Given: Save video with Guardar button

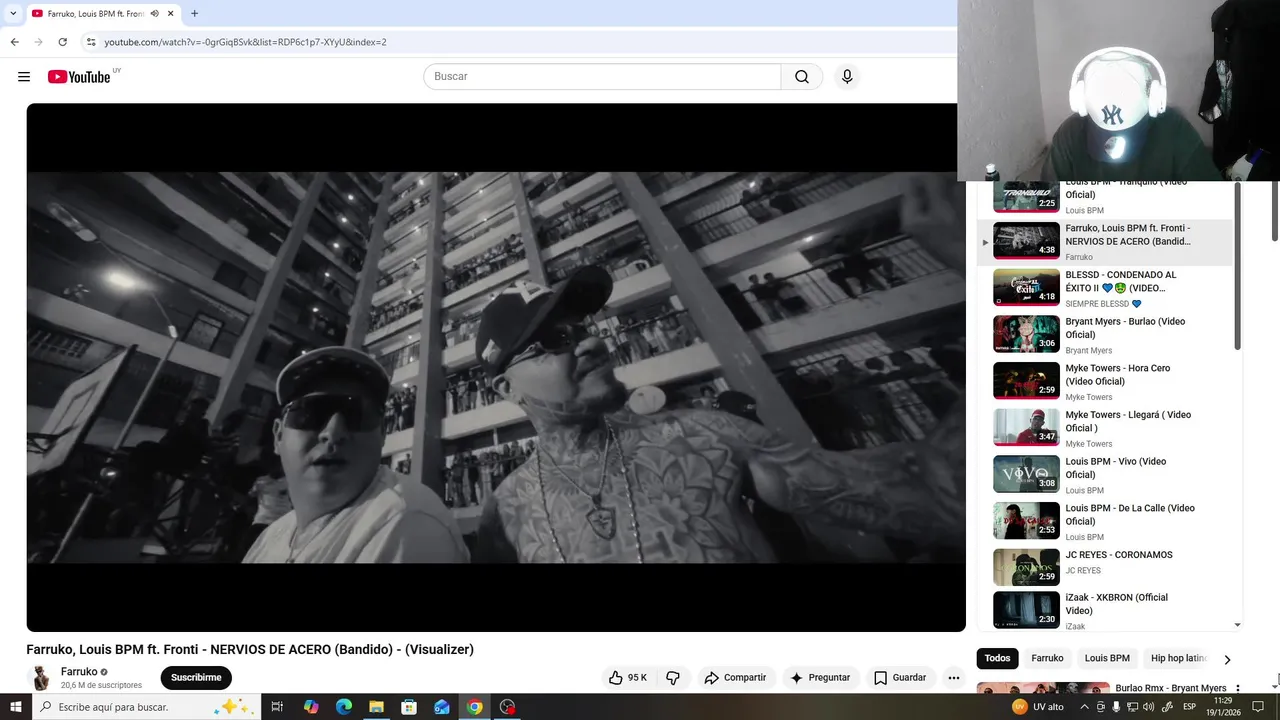Looking at the screenshot, I should coord(900,677).
